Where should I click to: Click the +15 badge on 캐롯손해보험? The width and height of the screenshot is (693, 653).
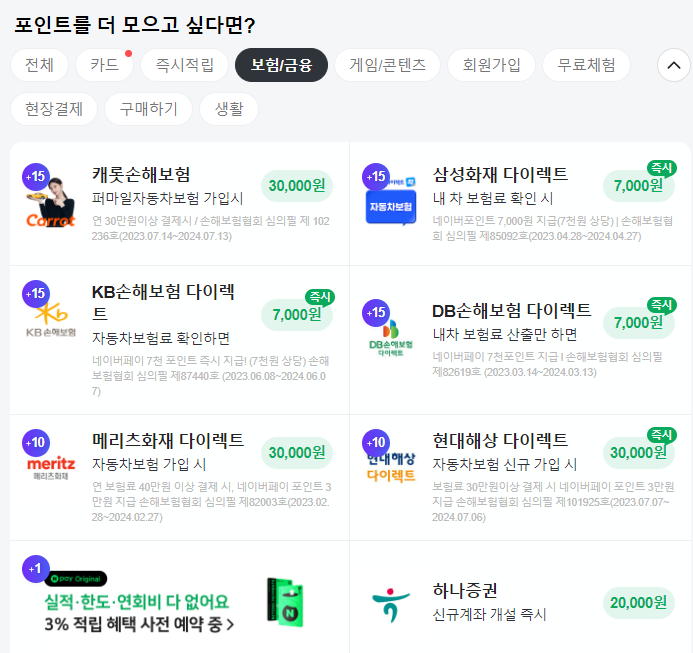[x=36, y=177]
